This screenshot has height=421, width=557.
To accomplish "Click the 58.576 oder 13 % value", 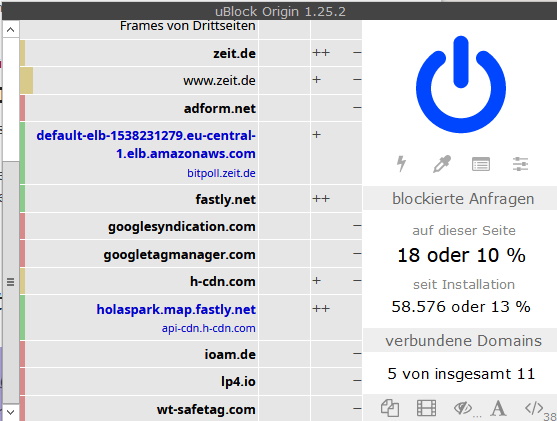I will [461, 307].
